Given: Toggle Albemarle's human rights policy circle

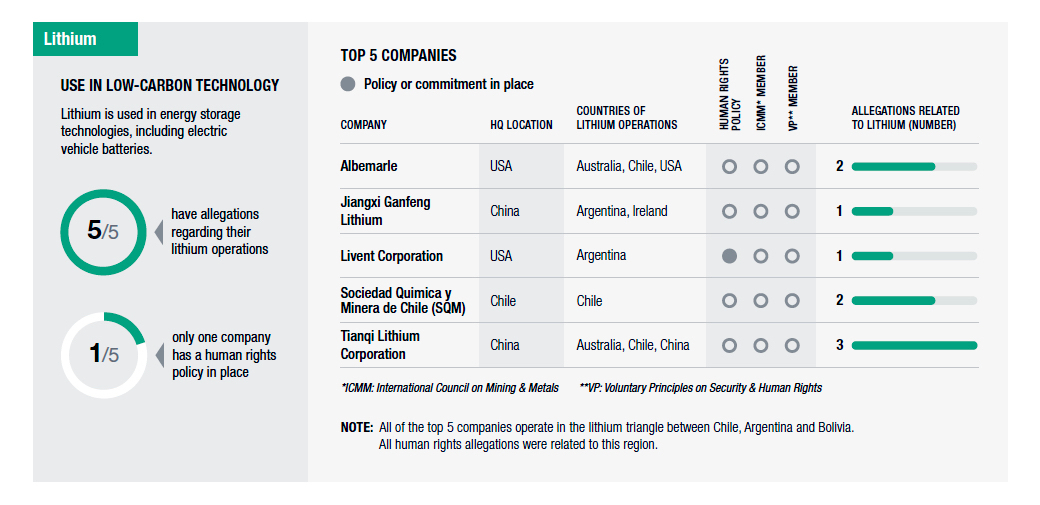Looking at the screenshot, I should tap(729, 167).
